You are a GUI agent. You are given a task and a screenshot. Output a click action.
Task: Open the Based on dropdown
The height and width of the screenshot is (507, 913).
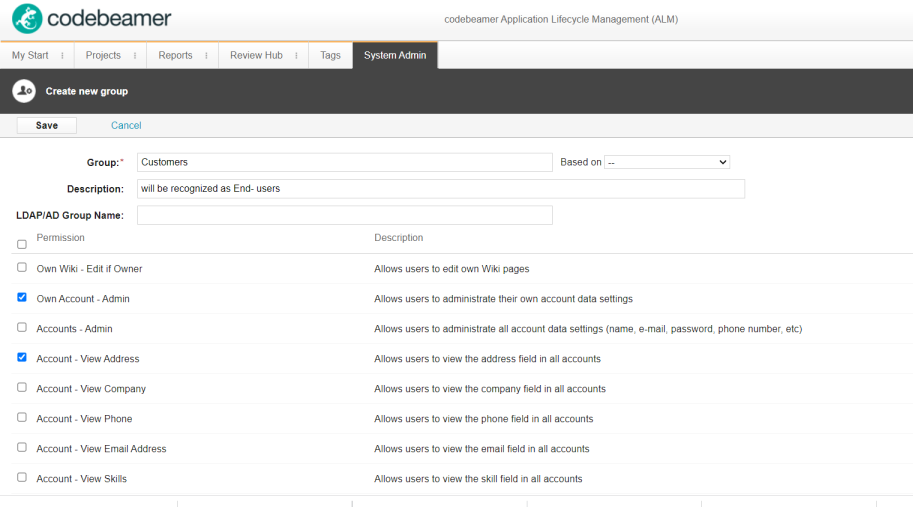pyautogui.click(x=667, y=162)
